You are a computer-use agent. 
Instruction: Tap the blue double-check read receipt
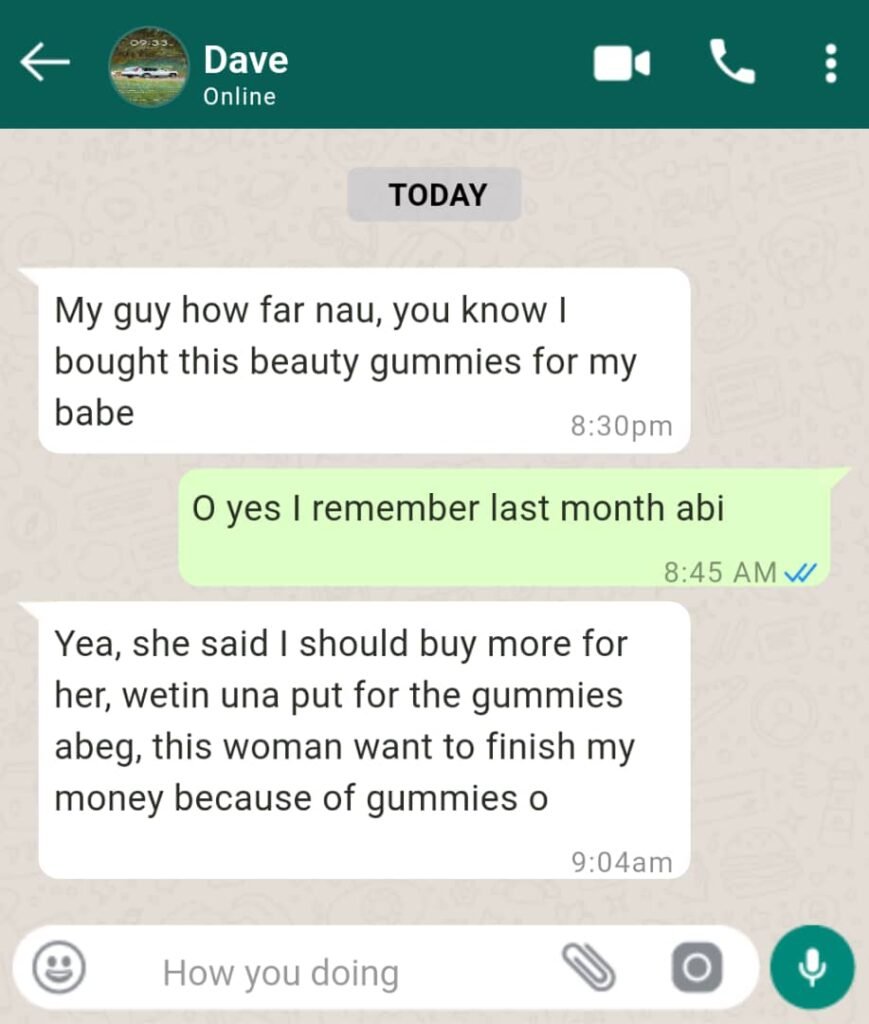pos(800,573)
